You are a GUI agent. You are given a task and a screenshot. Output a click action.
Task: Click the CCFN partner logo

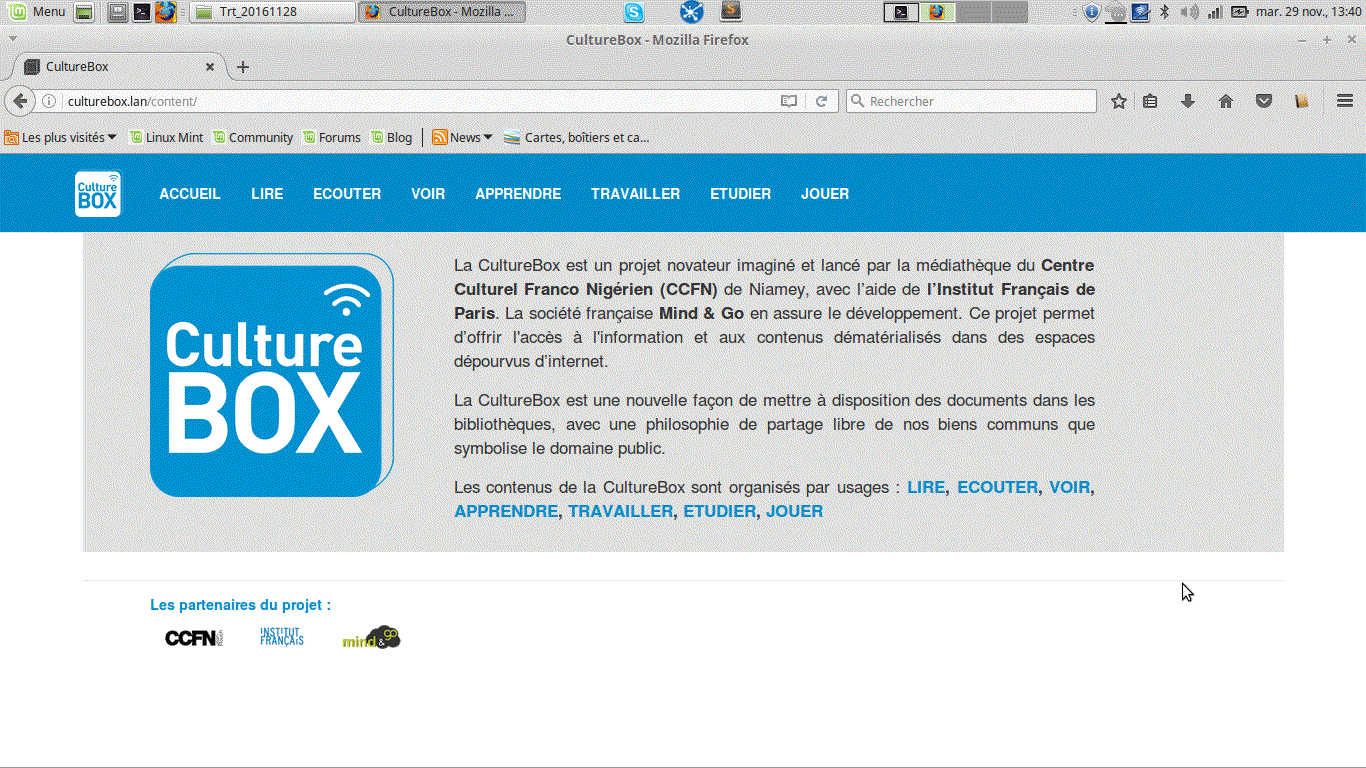click(x=195, y=638)
